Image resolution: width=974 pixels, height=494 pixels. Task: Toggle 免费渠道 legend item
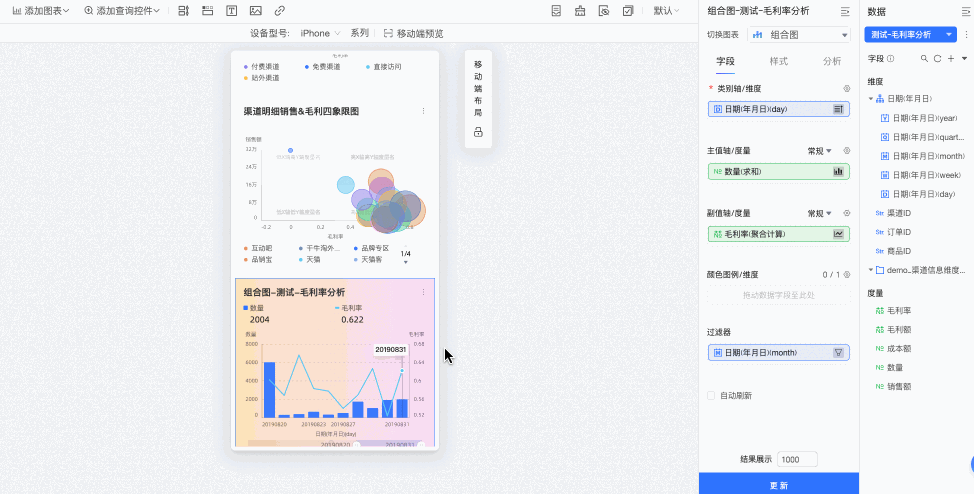(322, 66)
